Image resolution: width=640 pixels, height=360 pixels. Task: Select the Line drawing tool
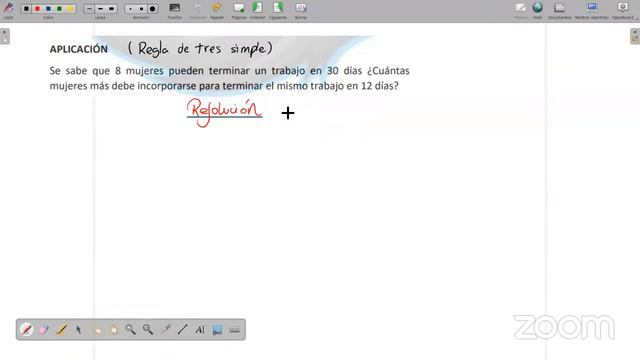182,330
